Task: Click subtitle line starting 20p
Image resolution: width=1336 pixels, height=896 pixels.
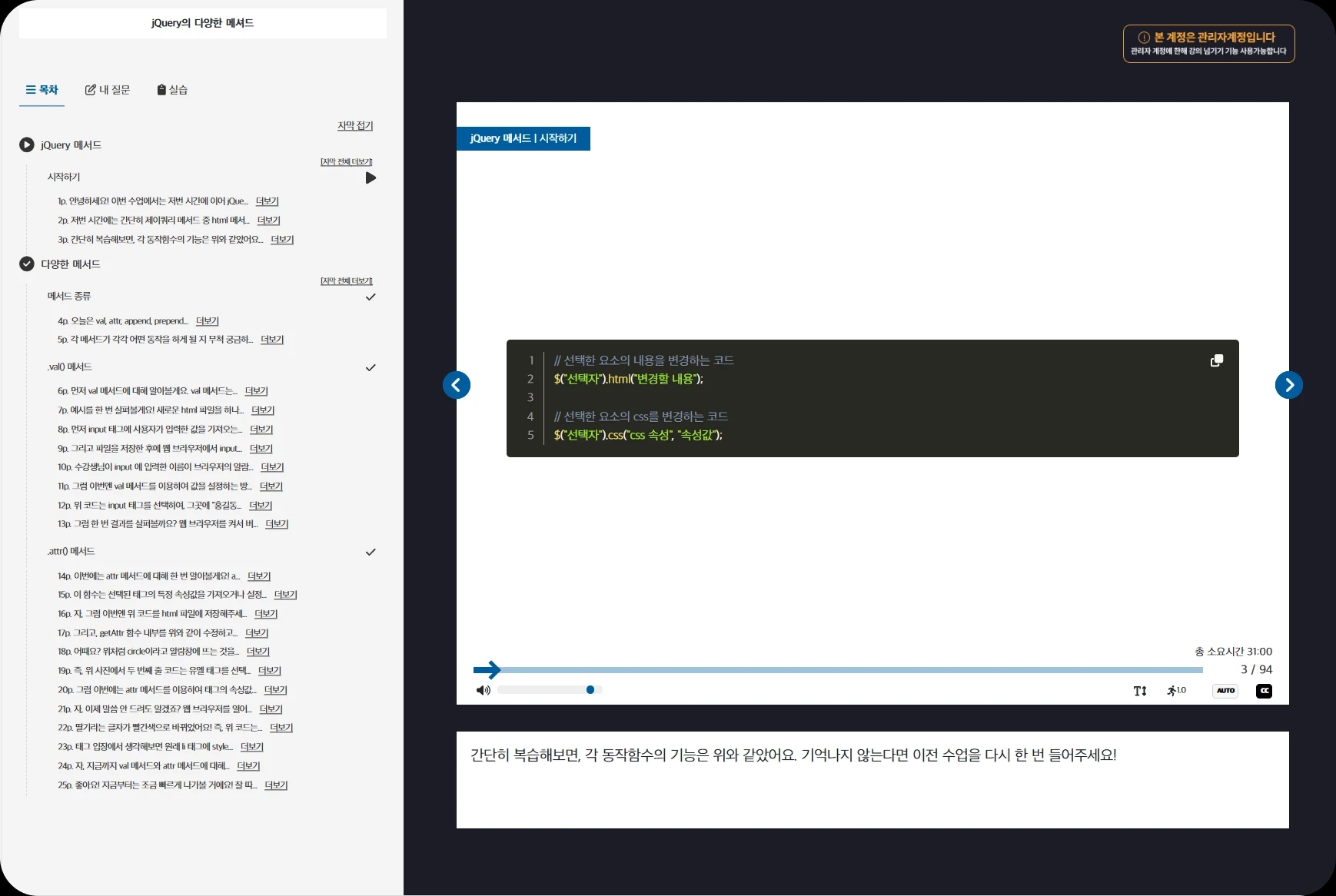Action: point(157,690)
